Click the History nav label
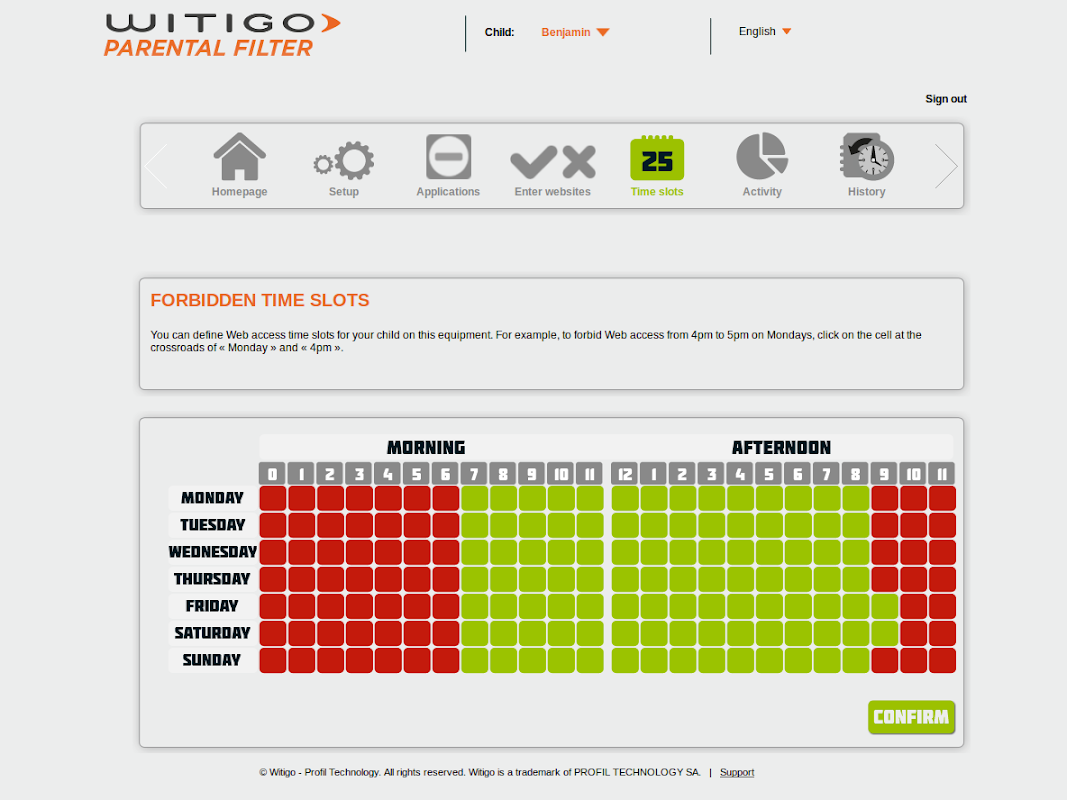The width and height of the screenshot is (1067, 800). tap(866, 192)
